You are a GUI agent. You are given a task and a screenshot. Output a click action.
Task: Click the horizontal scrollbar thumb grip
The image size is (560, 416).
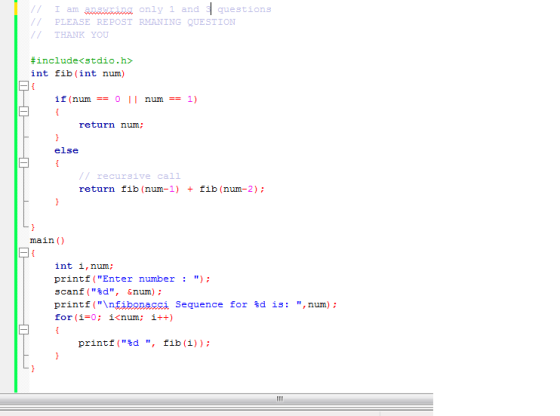tap(280, 399)
